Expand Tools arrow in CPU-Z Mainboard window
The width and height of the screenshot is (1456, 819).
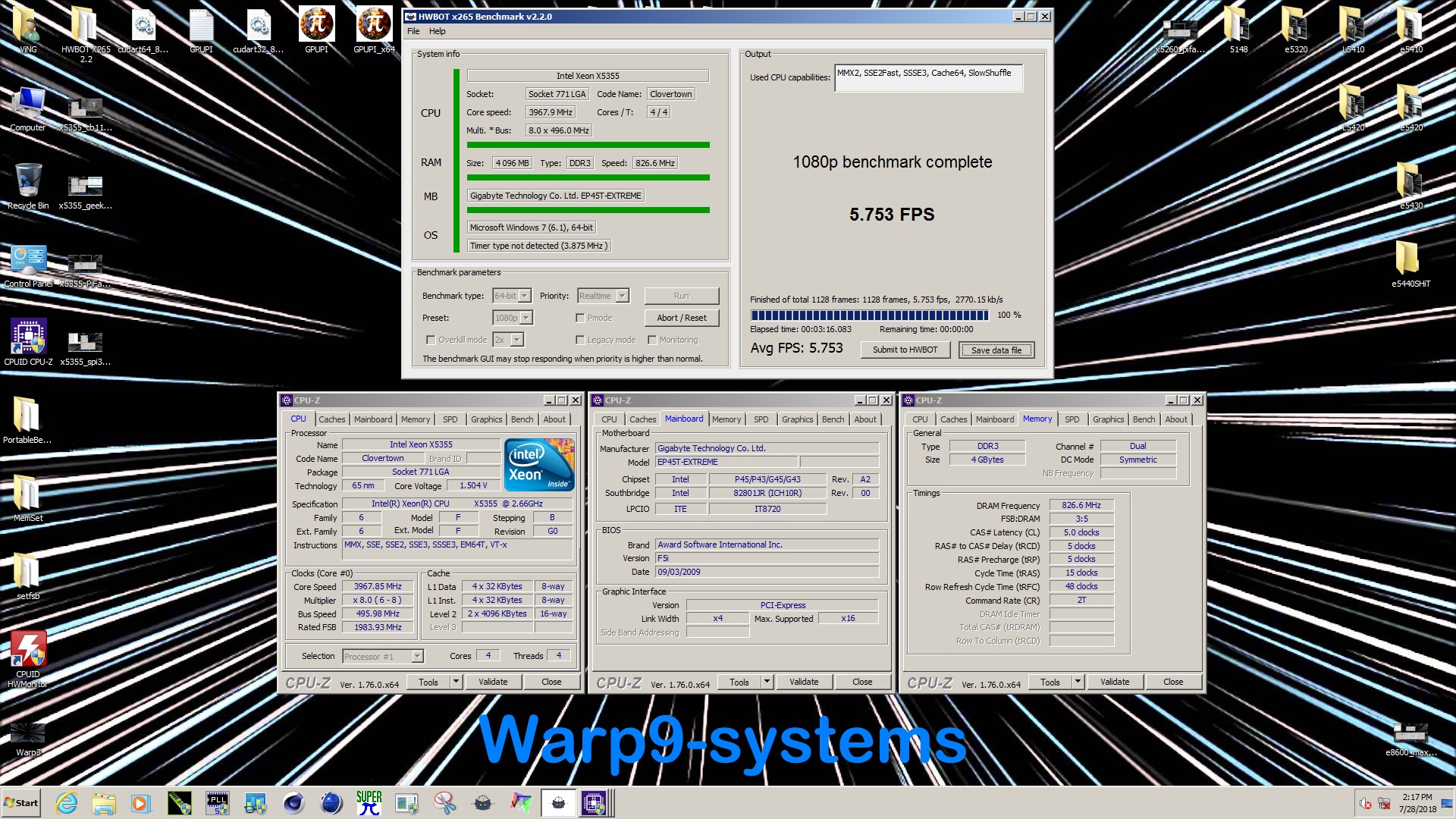(767, 682)
